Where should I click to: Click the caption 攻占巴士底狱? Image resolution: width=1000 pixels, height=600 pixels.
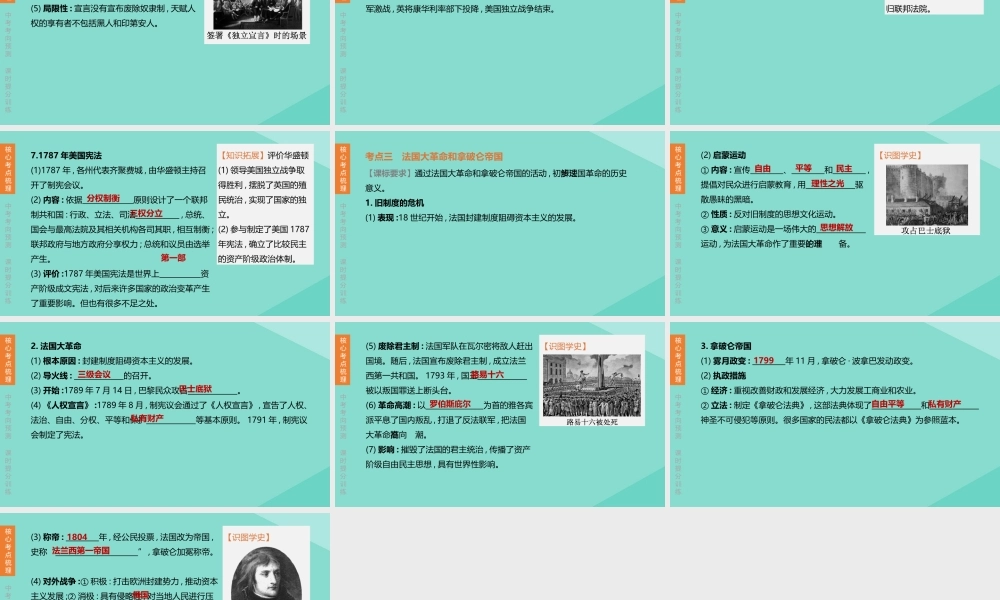(925, 231)
